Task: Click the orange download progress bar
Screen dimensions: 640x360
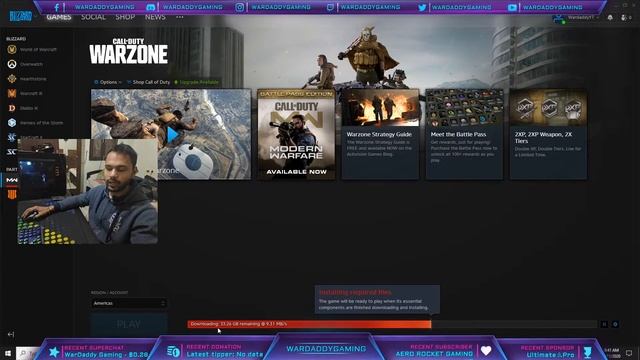Action: pyautogui.click(x=309, y=324)
